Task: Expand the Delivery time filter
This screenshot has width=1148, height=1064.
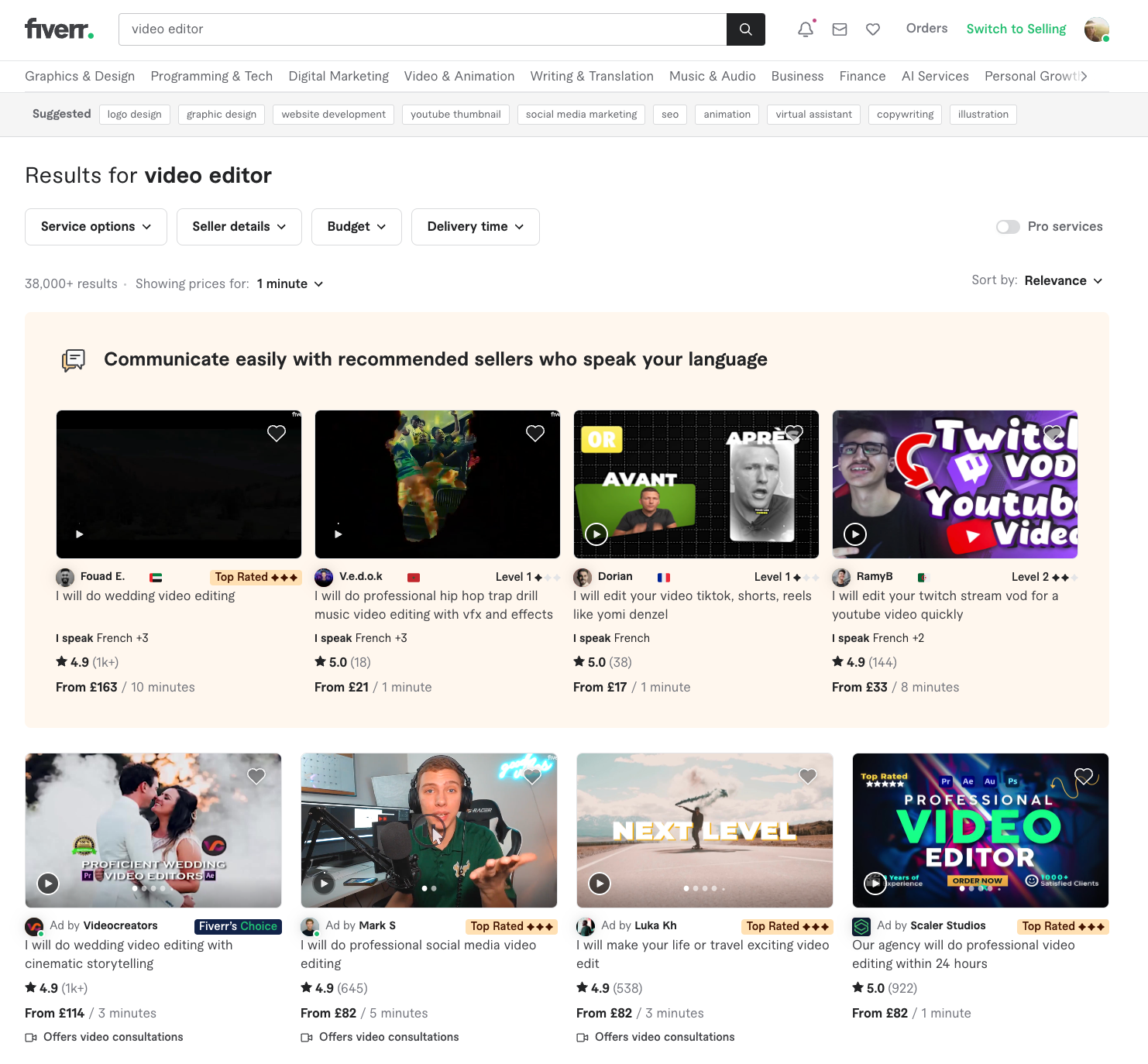Action: click(475, 226)
